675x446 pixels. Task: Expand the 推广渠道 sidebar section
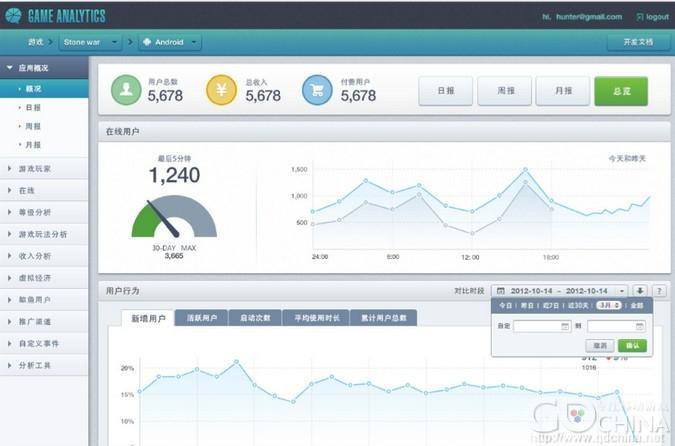pyautogui.click(x=44, y=322)
